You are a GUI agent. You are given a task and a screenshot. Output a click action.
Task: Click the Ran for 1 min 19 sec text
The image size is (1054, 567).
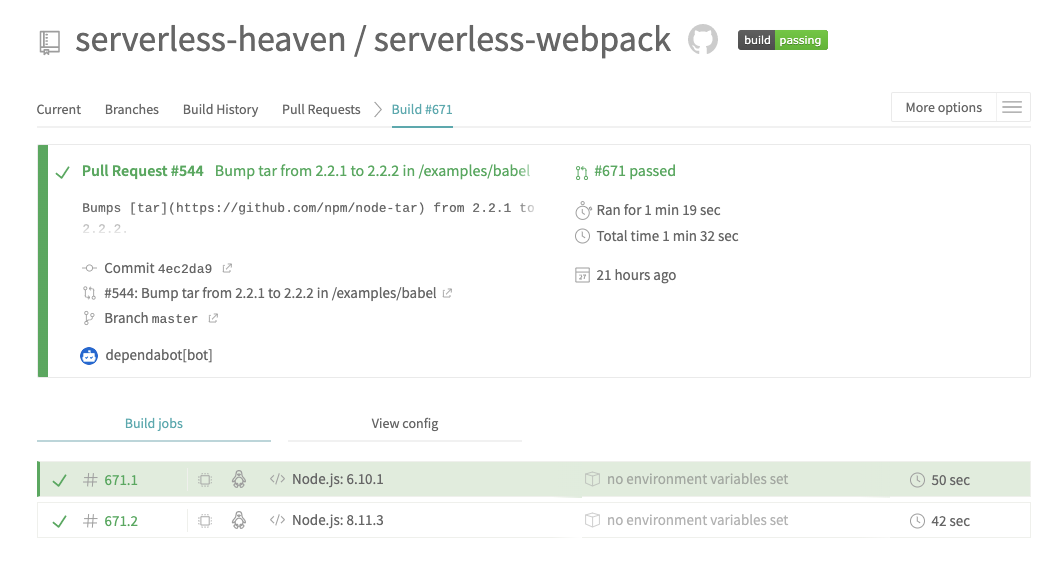(x=658, y=210)
